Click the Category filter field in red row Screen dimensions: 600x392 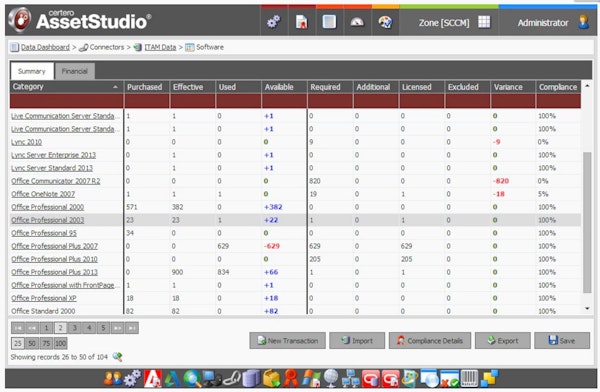click(66, 101)
